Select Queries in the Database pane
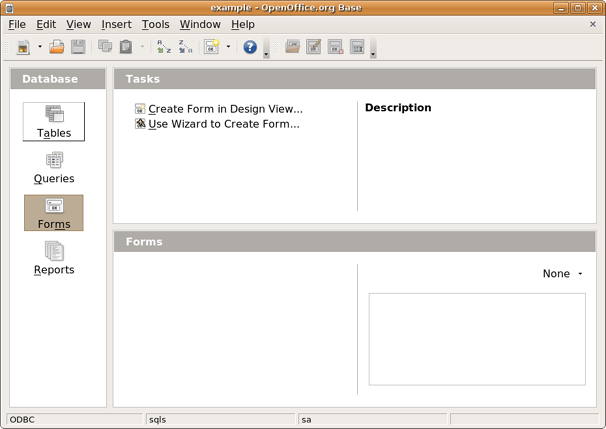The image size is (606, 429). (54, 168)
